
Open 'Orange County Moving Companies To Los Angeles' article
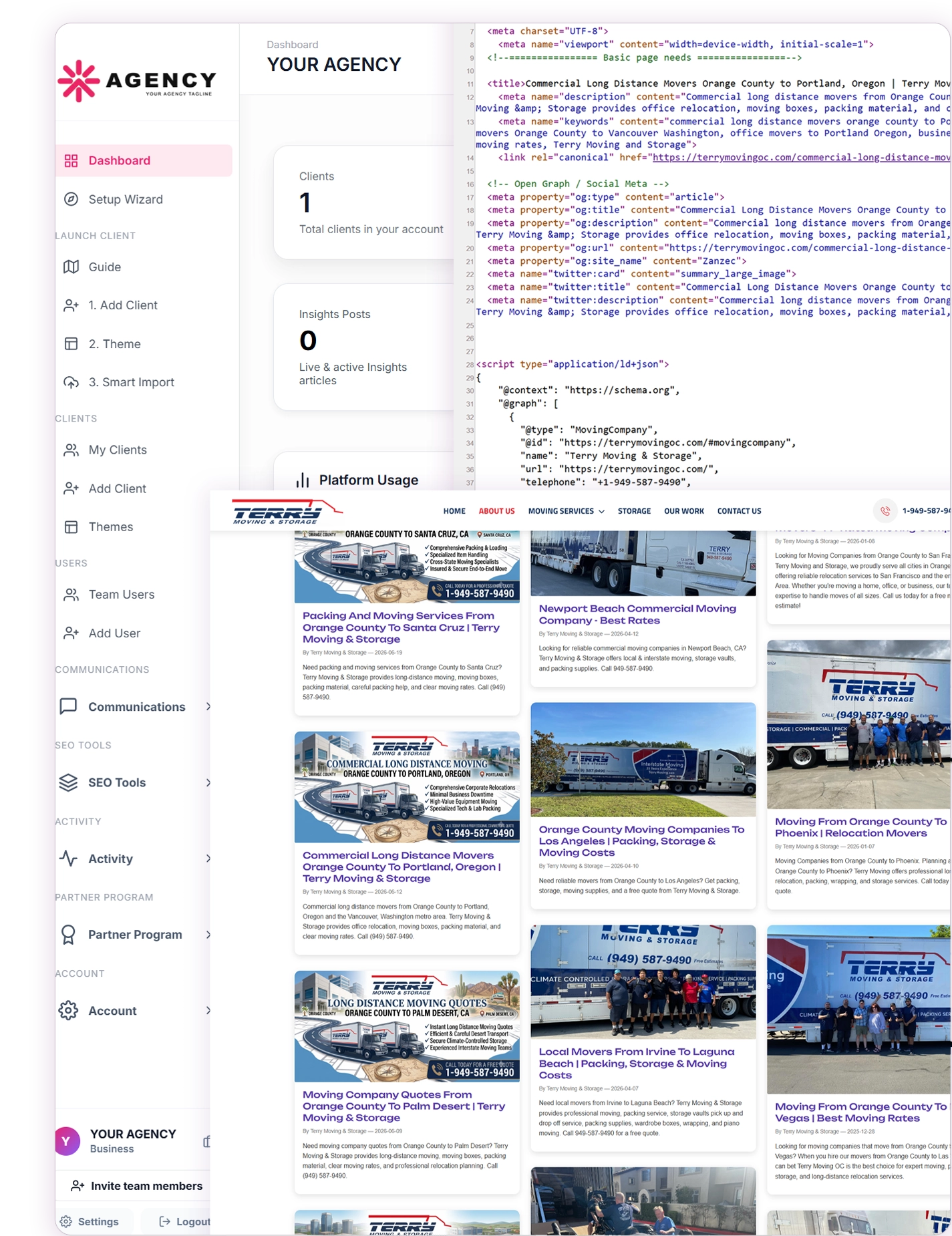click(641, 841)
